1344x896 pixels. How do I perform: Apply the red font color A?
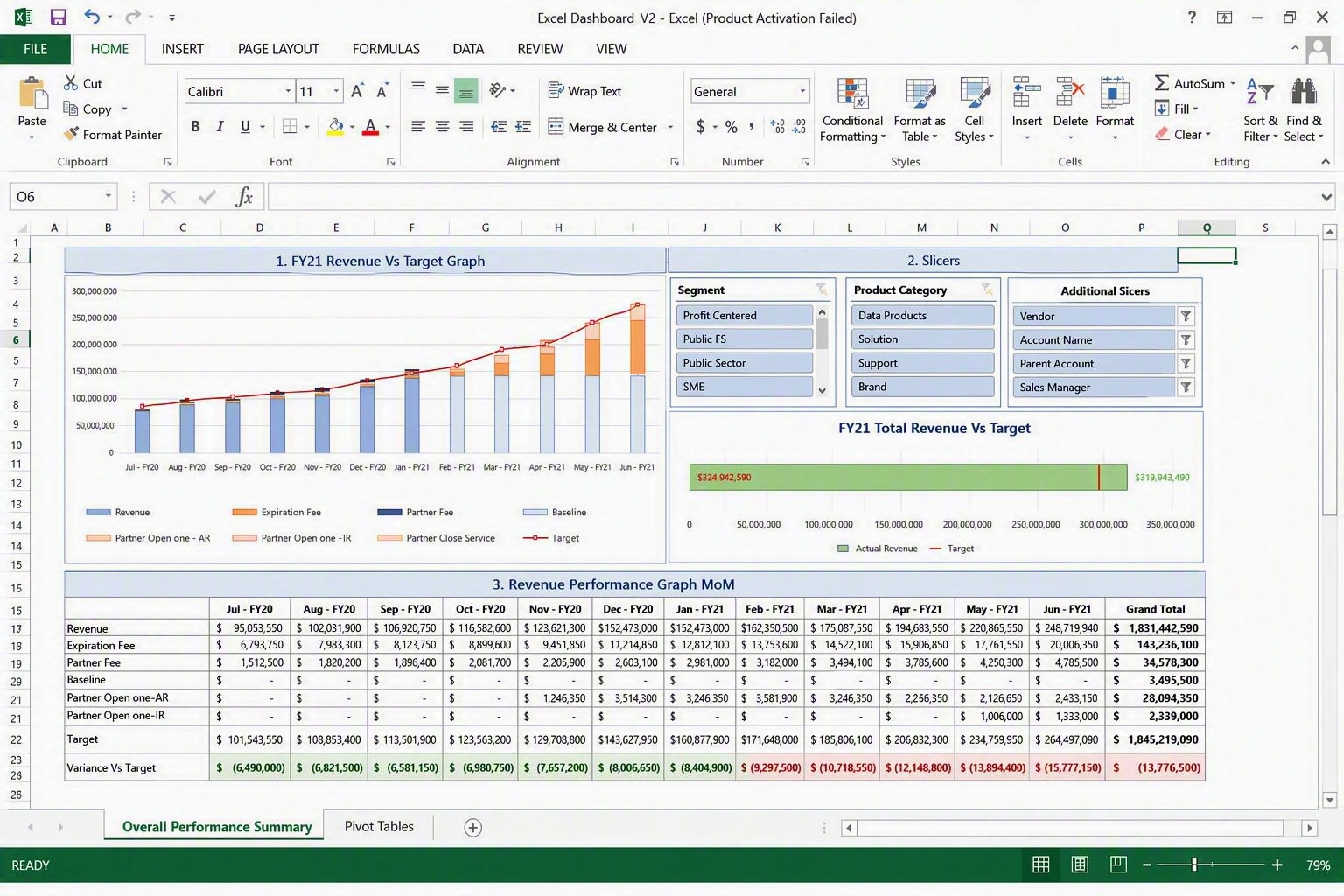(x=370, y=127)
